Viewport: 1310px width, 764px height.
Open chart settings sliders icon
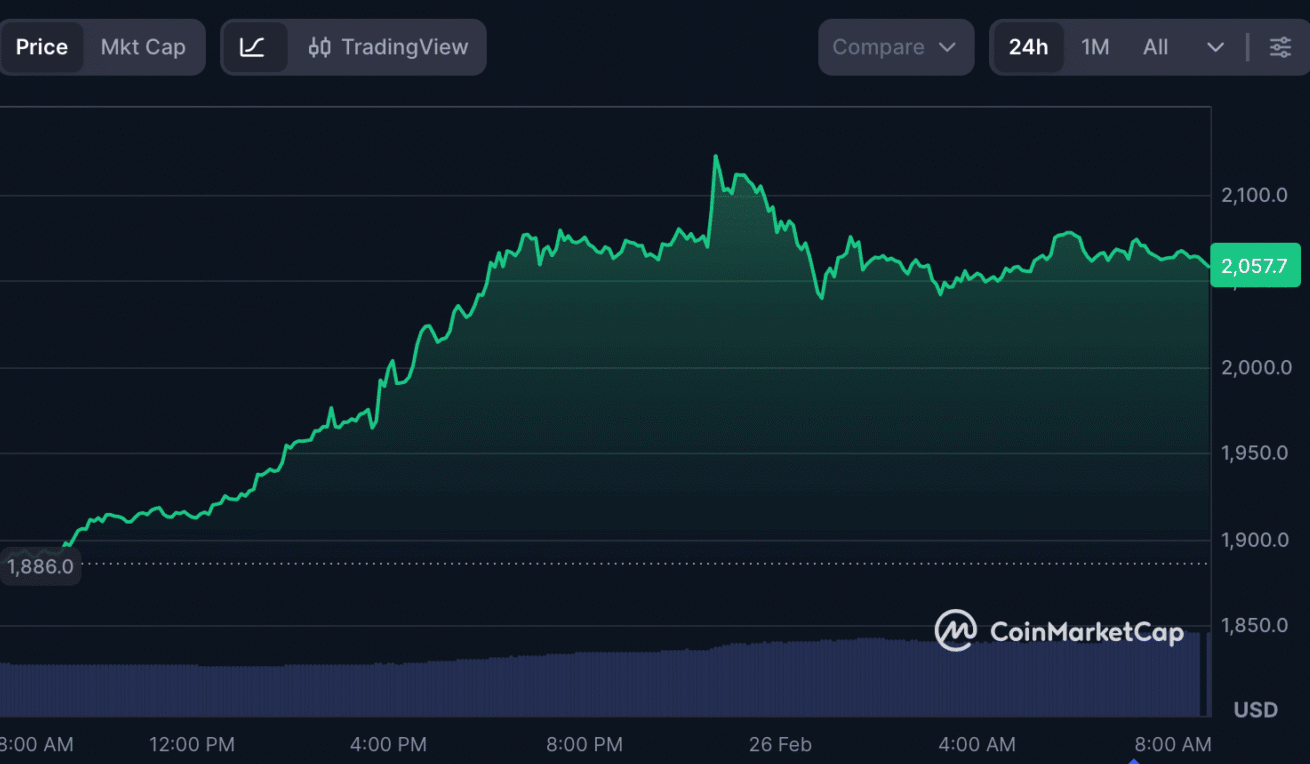coord(1280,47)
